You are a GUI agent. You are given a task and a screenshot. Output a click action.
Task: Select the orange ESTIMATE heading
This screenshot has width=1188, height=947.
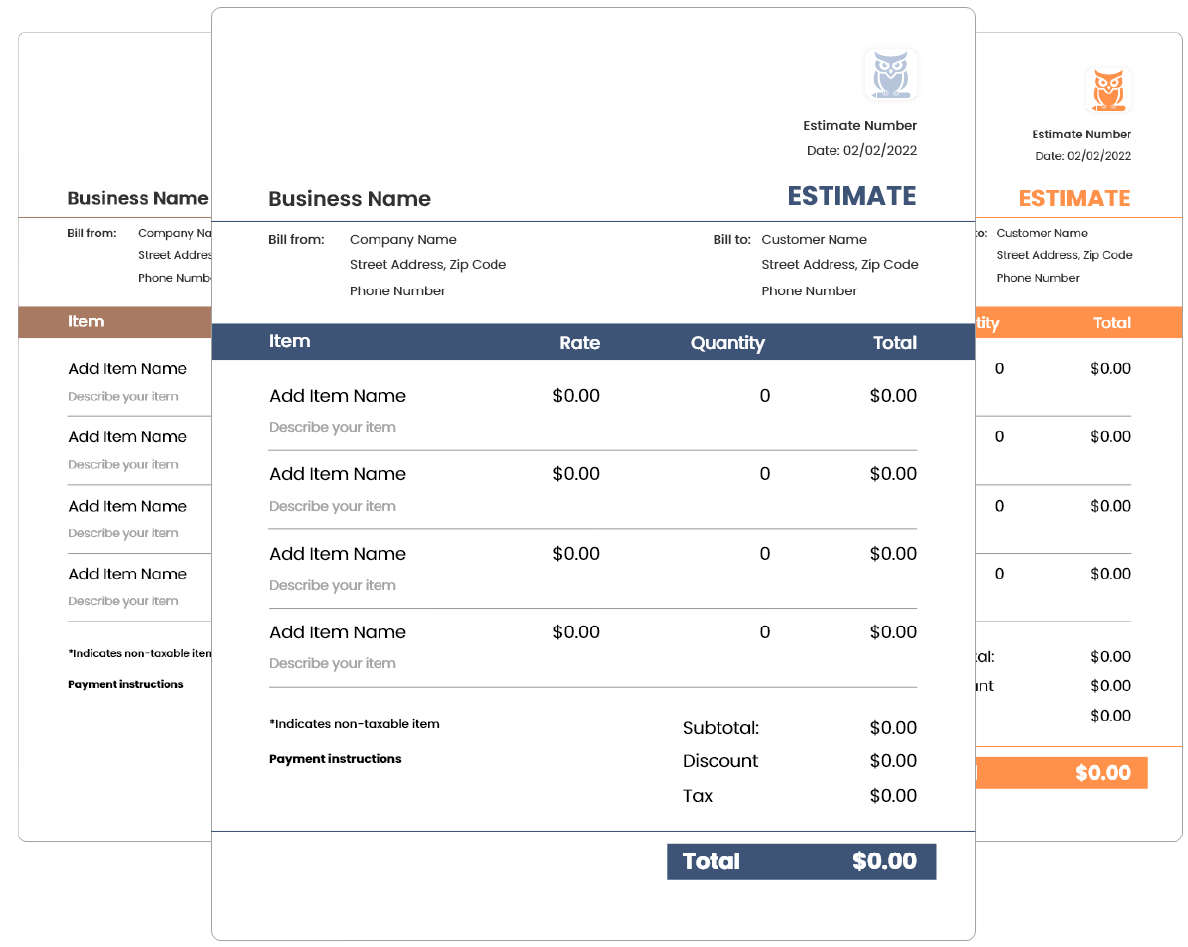pyautogui.click(x=1074, y=198)
